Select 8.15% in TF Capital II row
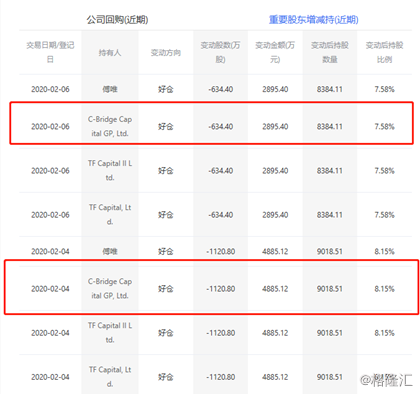Image resolution: width=420 pixels, height=394 pixels. tap(384, 333)
